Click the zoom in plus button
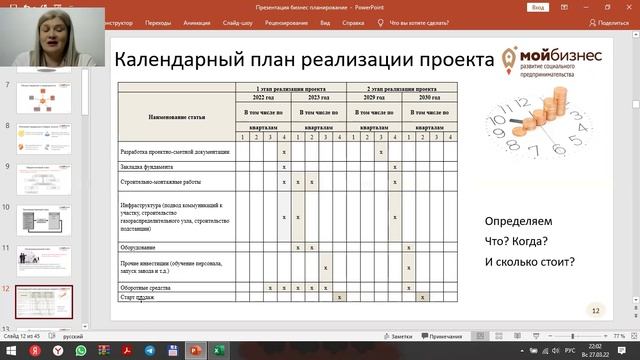The width and height of the screenshot is (640, 360). click(x=605, y=336)
